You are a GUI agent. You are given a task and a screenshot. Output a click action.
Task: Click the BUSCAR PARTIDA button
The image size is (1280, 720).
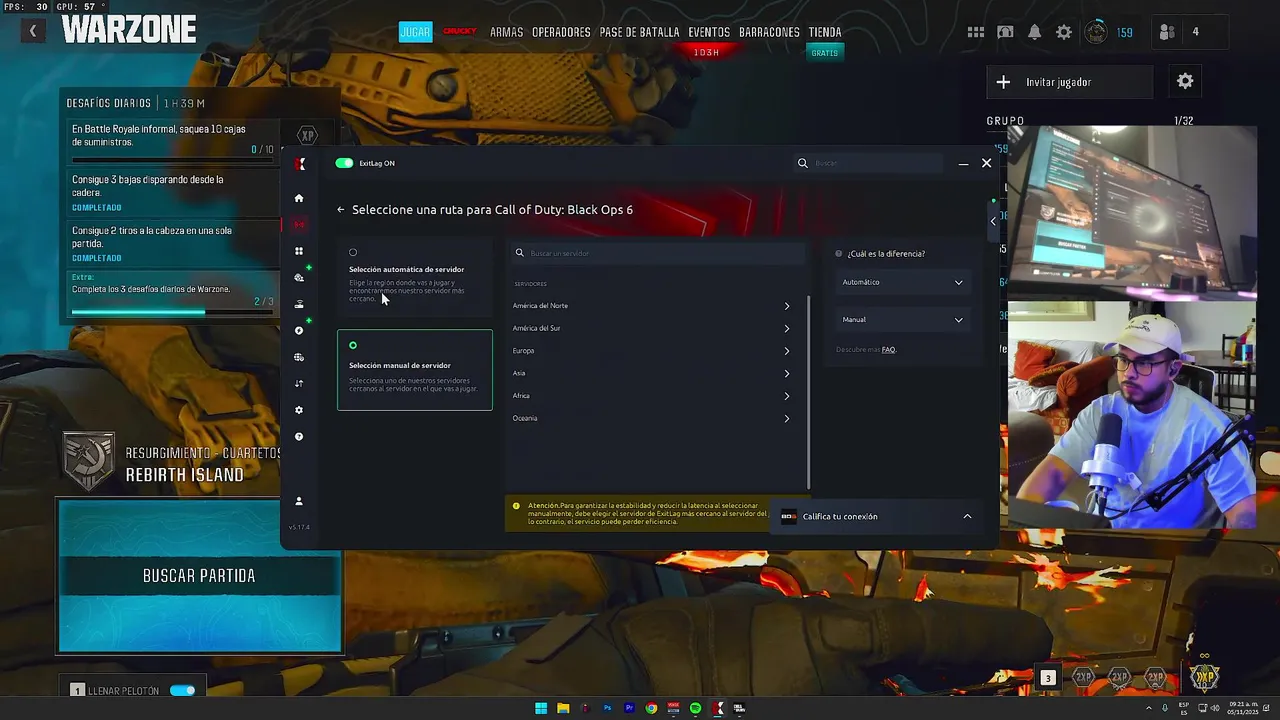(199, 576)
